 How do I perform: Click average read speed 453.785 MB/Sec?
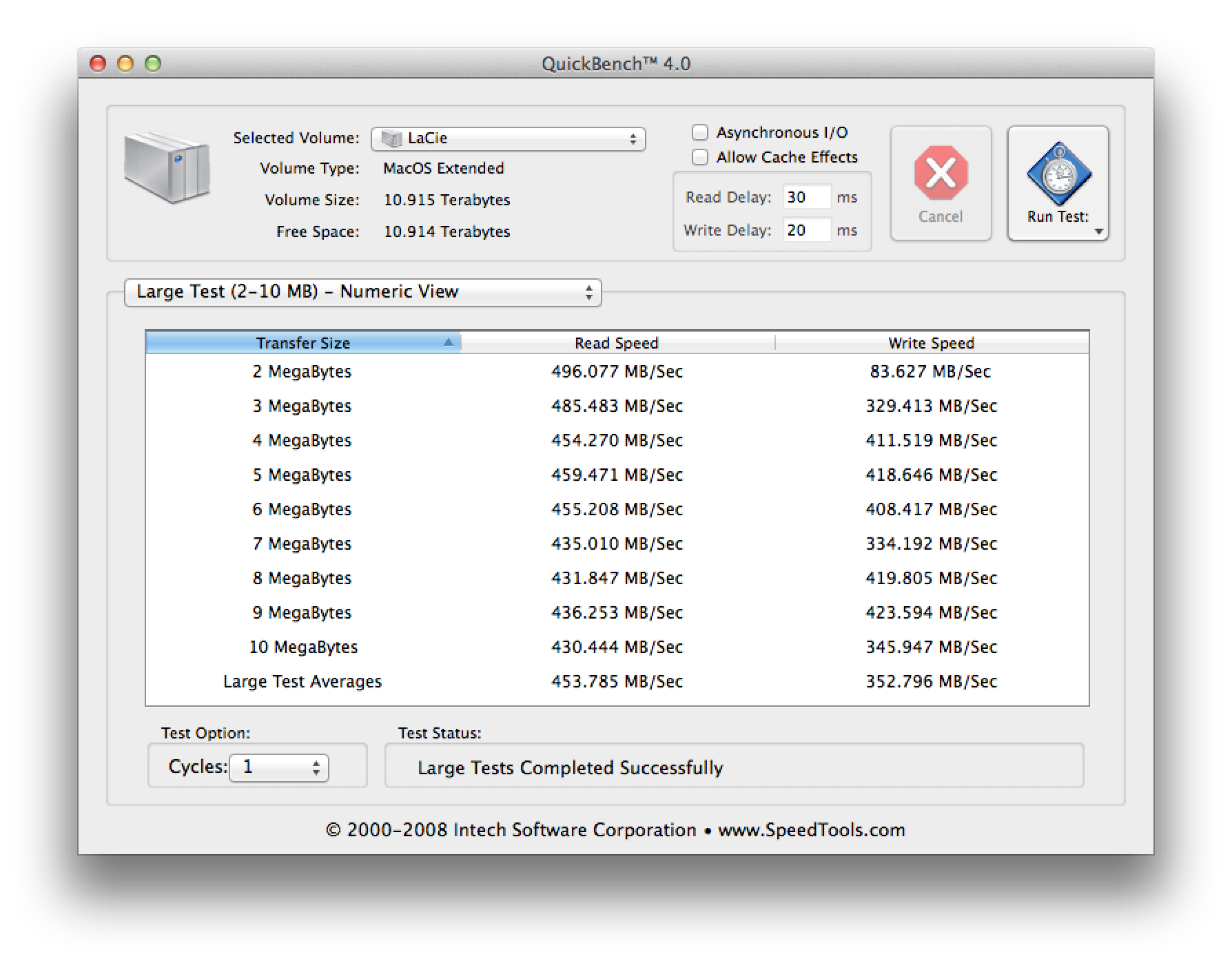617,682
